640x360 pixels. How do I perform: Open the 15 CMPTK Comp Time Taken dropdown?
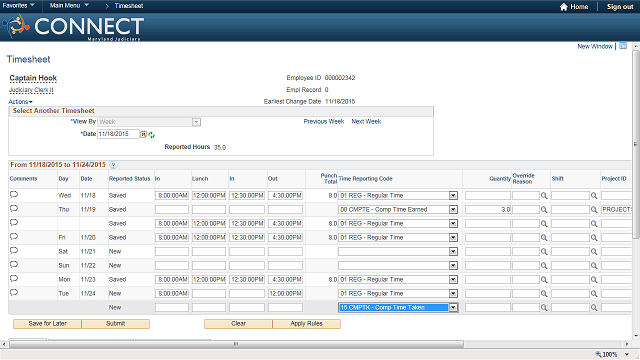coord(453,307)
